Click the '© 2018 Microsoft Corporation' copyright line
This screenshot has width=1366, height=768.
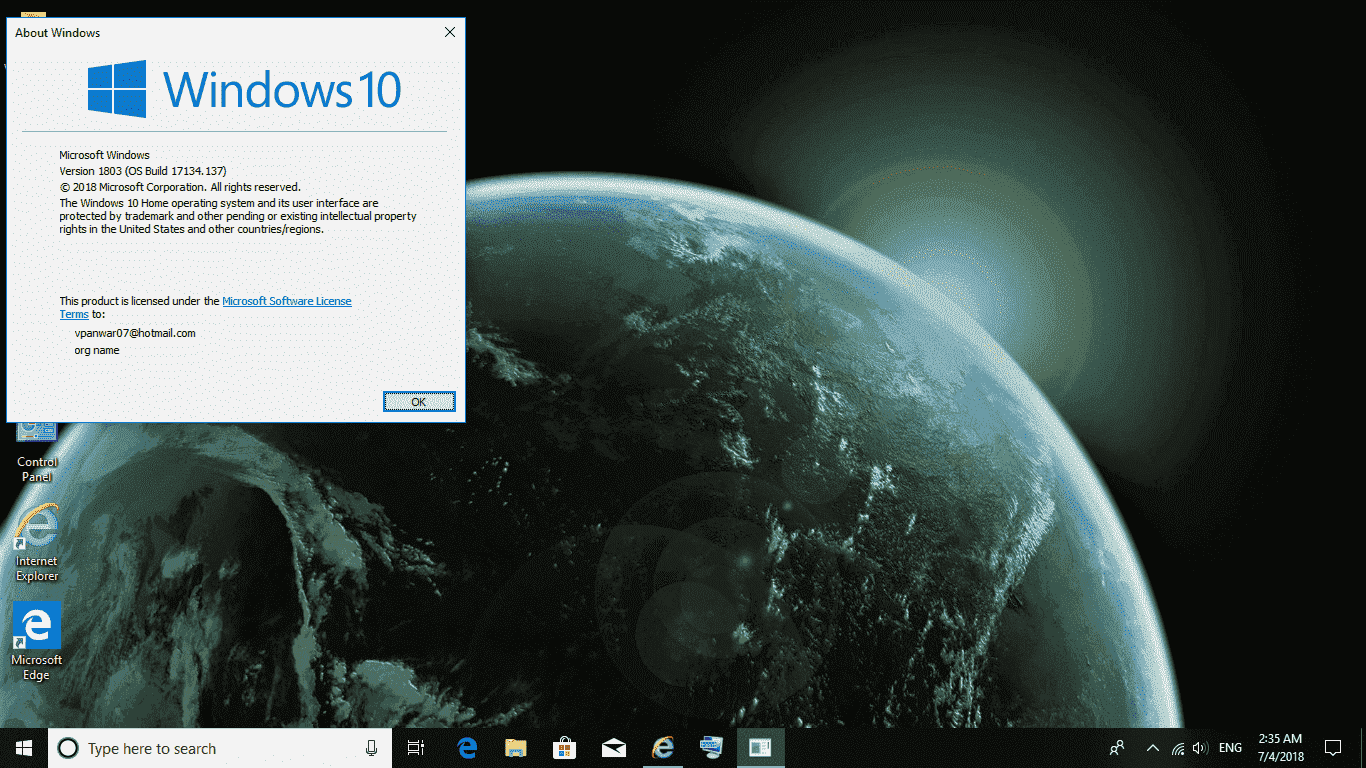coord(180,187)
